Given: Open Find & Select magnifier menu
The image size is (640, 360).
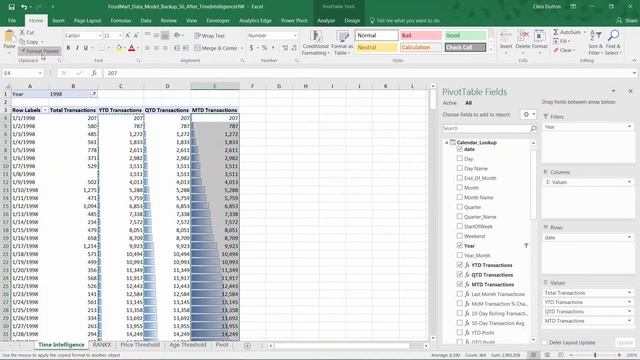Looking at the screenshot, I should (x=613, y=43).
